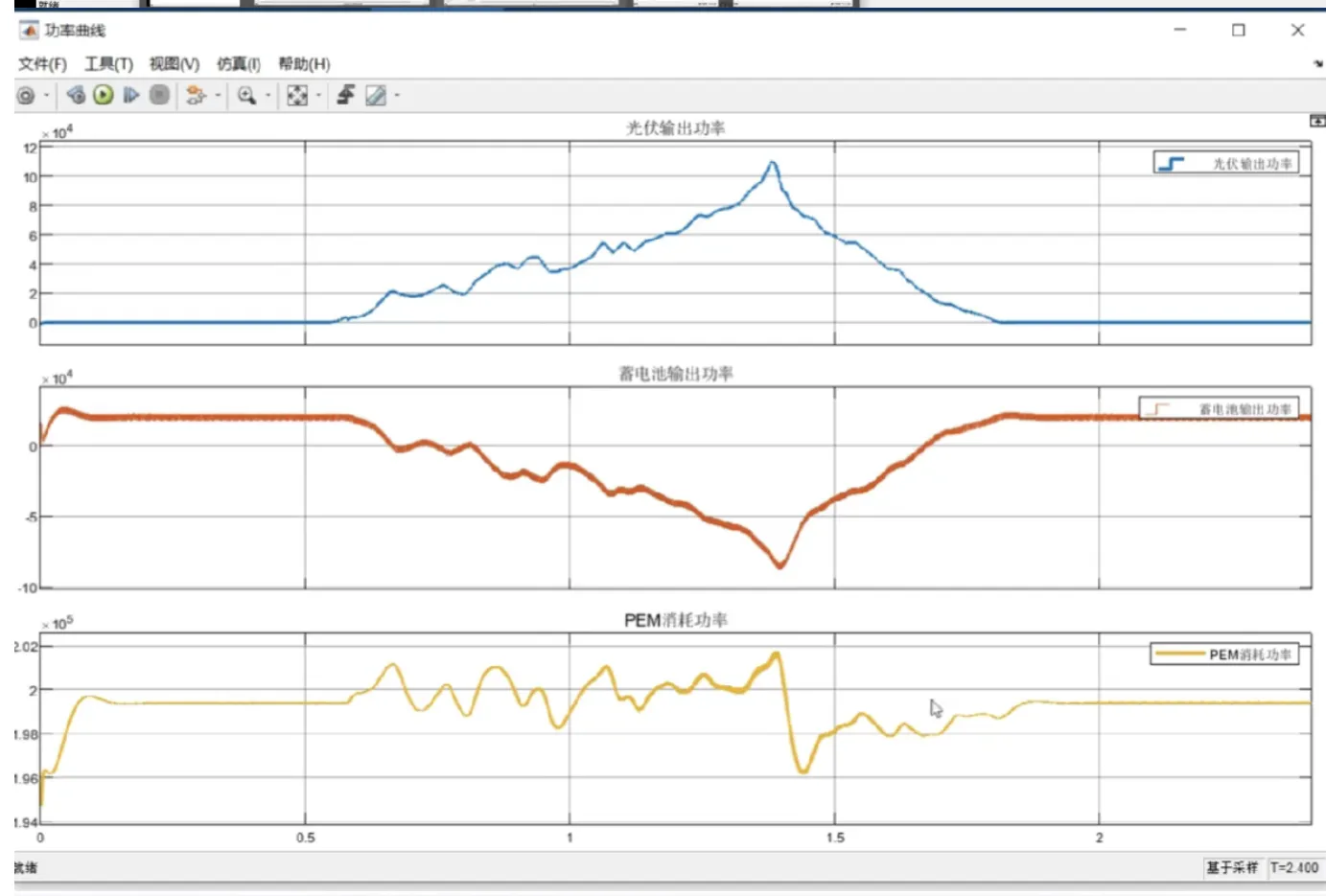Click the 功率曲线 window title
1326x896 pixels.
pos(75,31)
